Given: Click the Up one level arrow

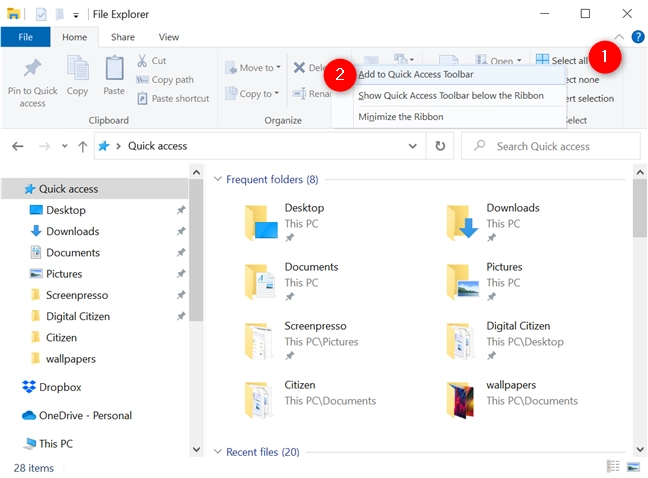Looking at the screenshot, I should [x=83, y=146].
